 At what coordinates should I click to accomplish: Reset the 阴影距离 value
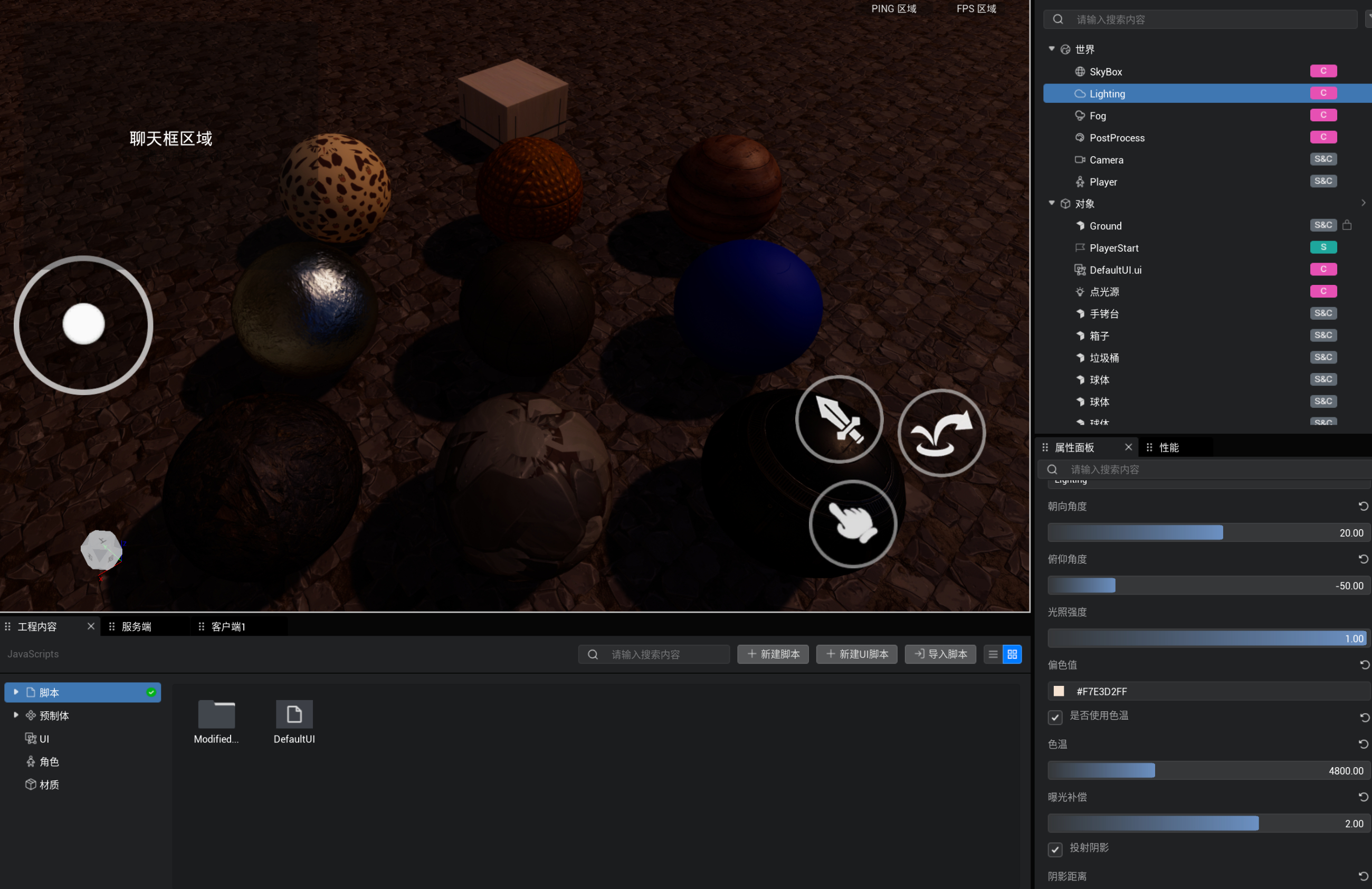coord(1364,876)
